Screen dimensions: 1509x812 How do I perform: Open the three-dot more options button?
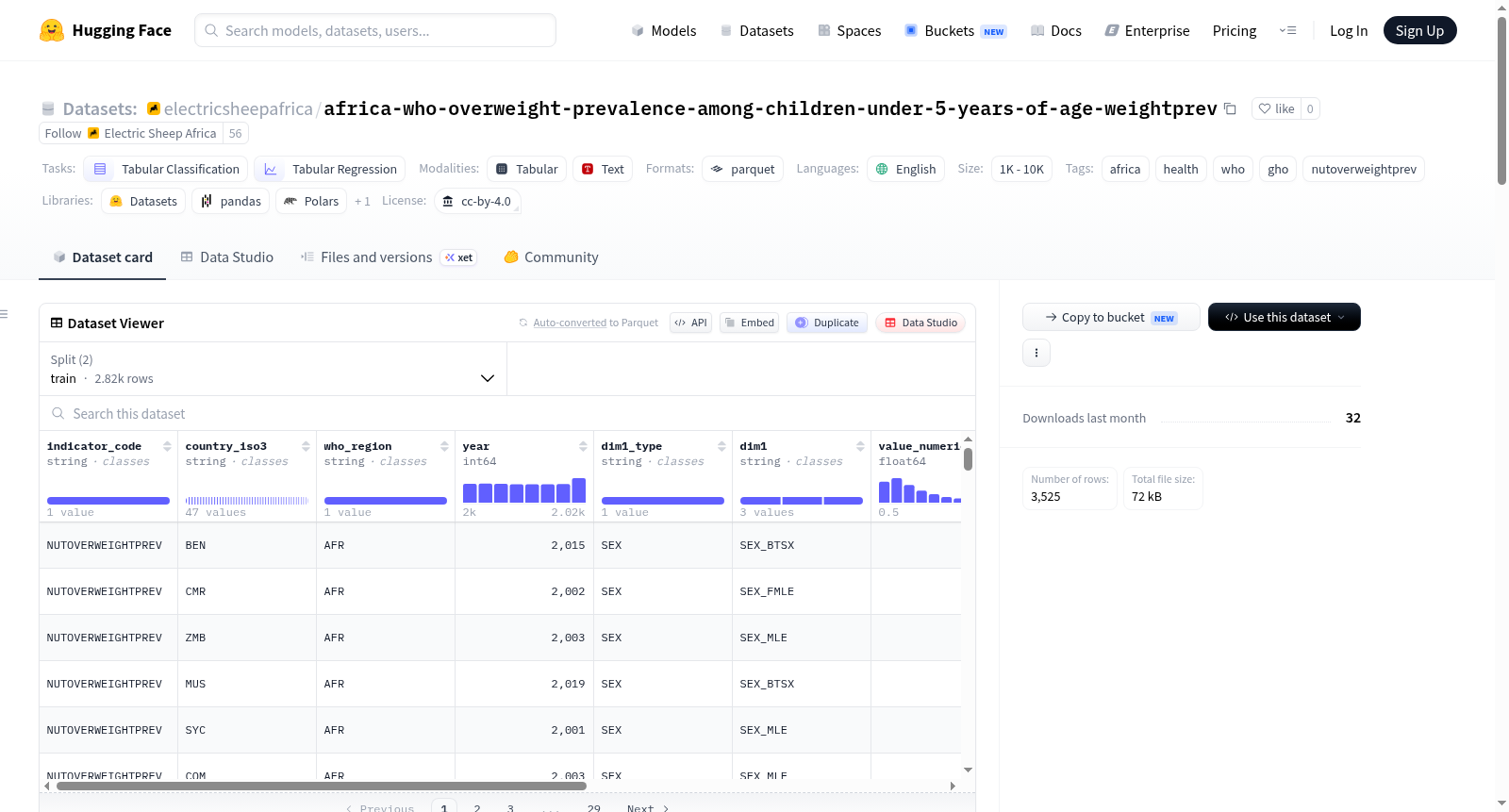[x=1036, y=353]
